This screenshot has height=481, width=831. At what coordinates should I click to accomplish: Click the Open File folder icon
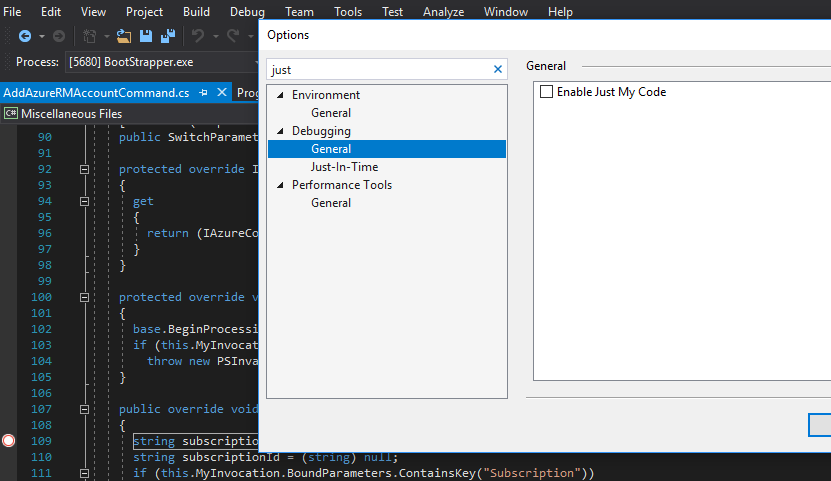click(124, 36)
